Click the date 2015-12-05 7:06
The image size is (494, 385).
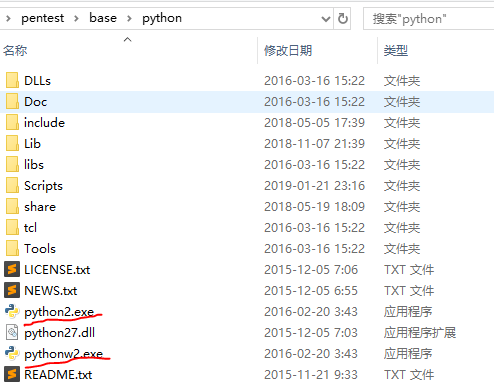(311, 270)
